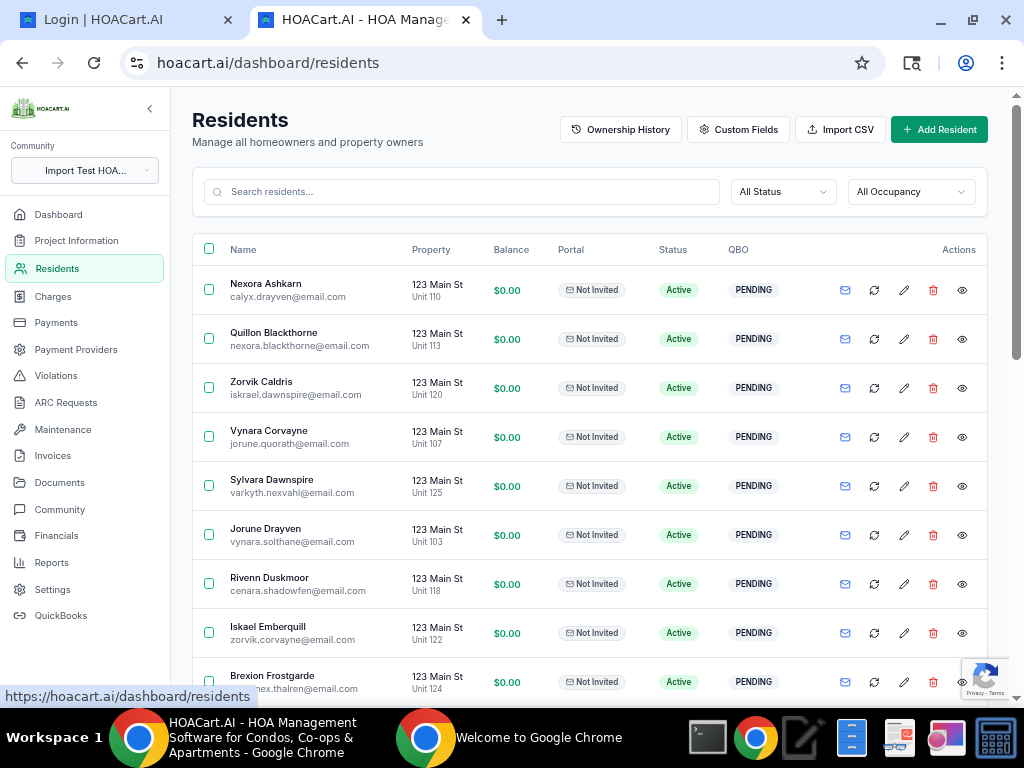Image resolution: width=1024 pixels, height=768 pixels.
Task: View details via eye icon on Sylvara Dawnspire's row
Action: (x=962, y=486)
